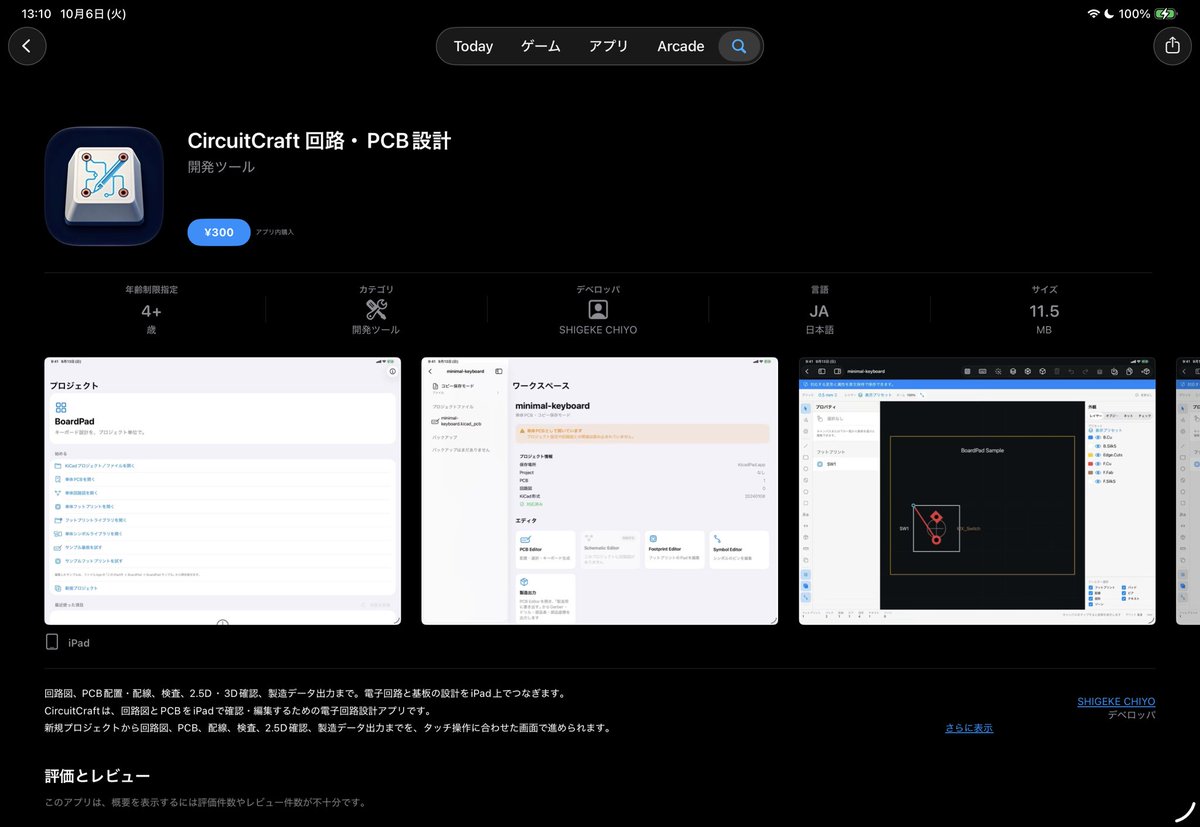This screenshot has width=1200, height=827.
Task: Buy the app with ¥300 button
Action: [x=218, y=232]
